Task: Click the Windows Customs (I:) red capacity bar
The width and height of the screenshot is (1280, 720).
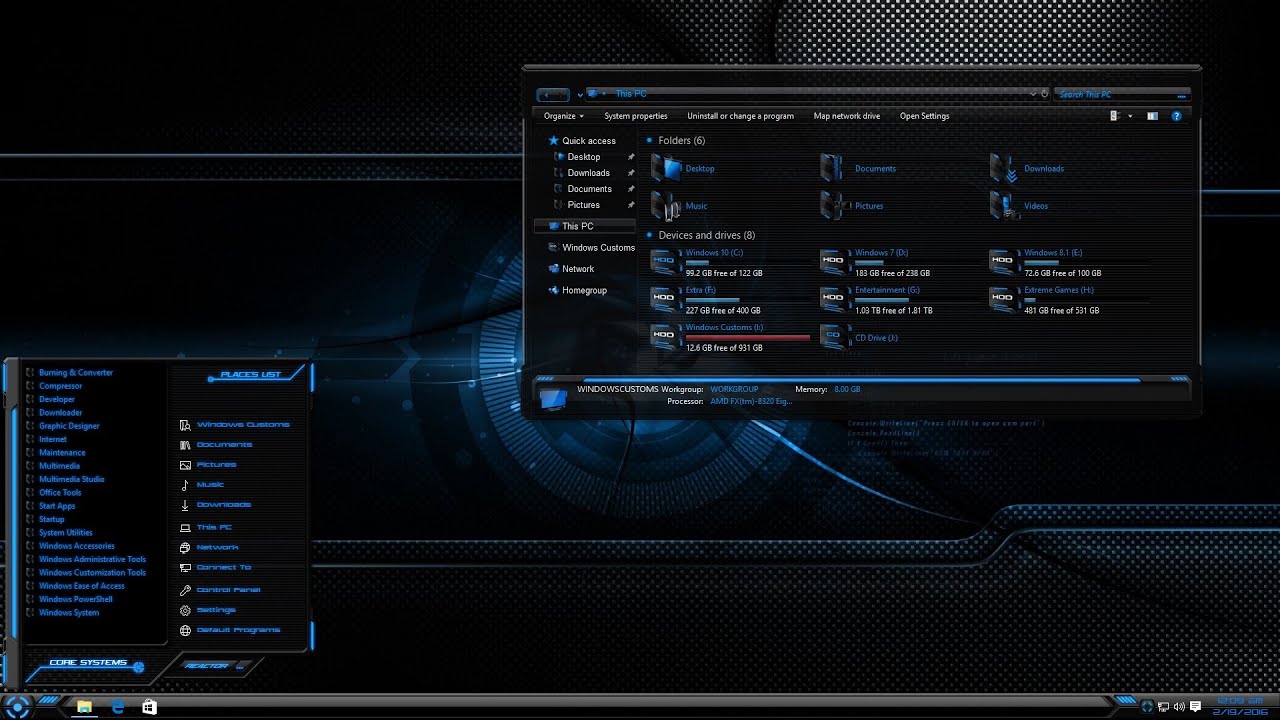Action: (748, 338)
